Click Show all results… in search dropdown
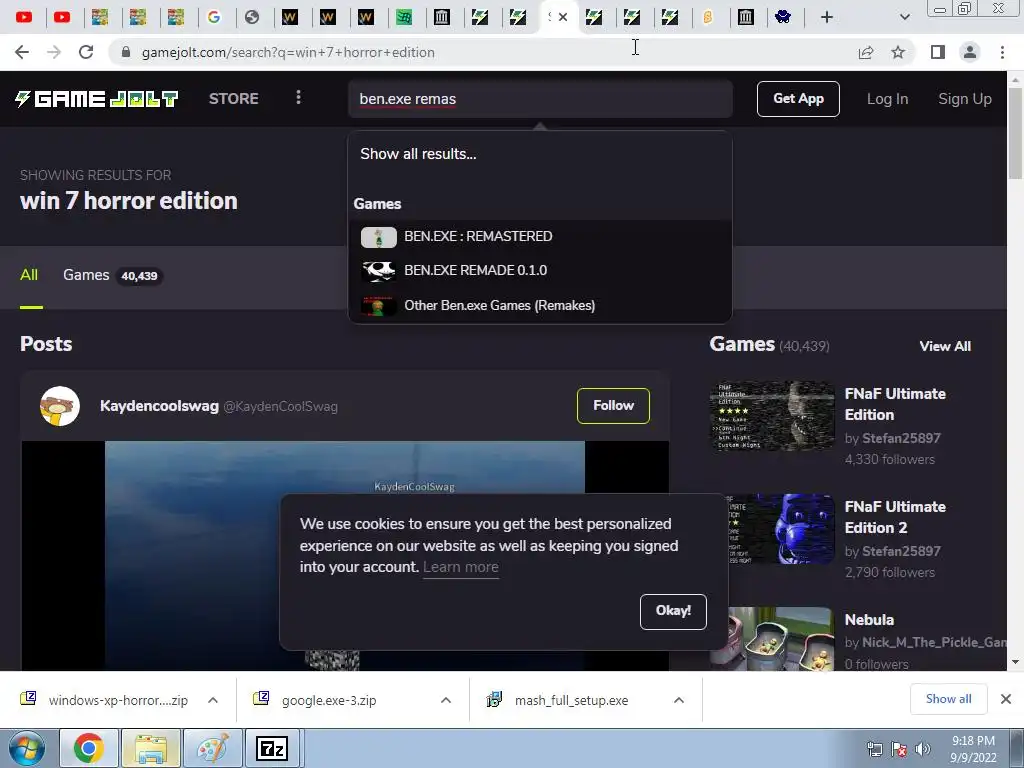 (418, 154)
